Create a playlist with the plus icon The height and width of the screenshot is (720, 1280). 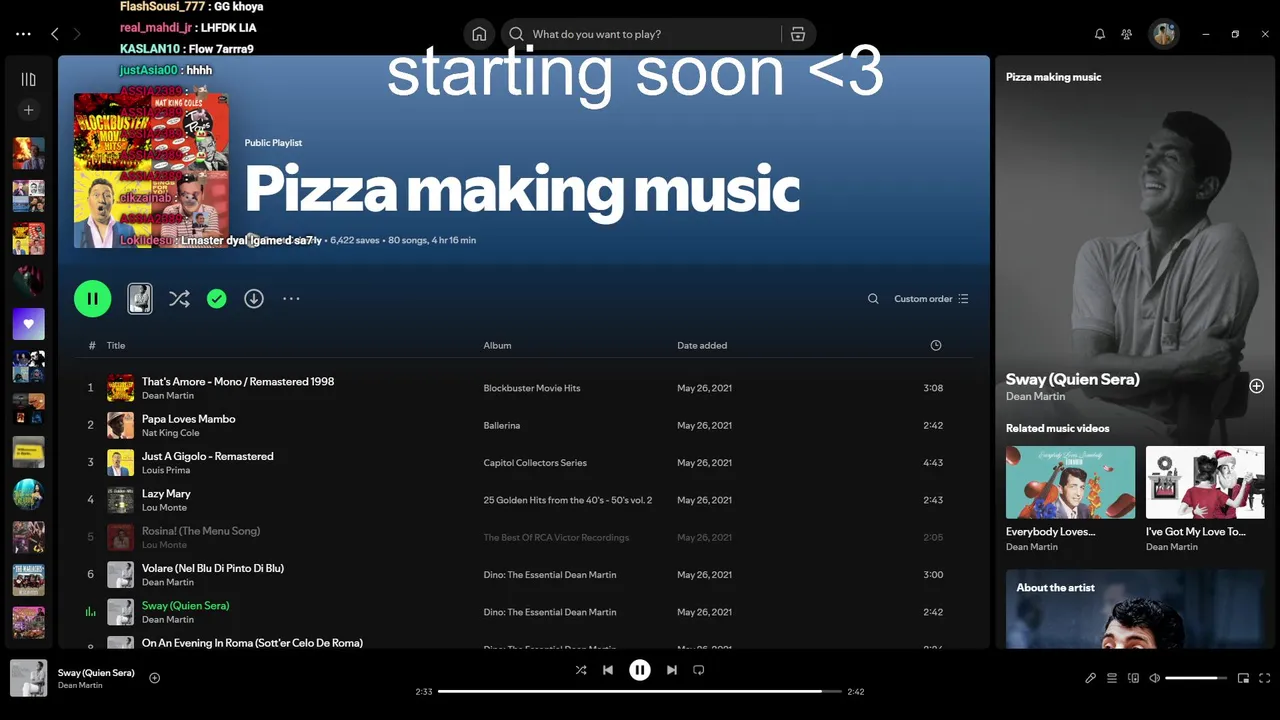pos(29,110)
